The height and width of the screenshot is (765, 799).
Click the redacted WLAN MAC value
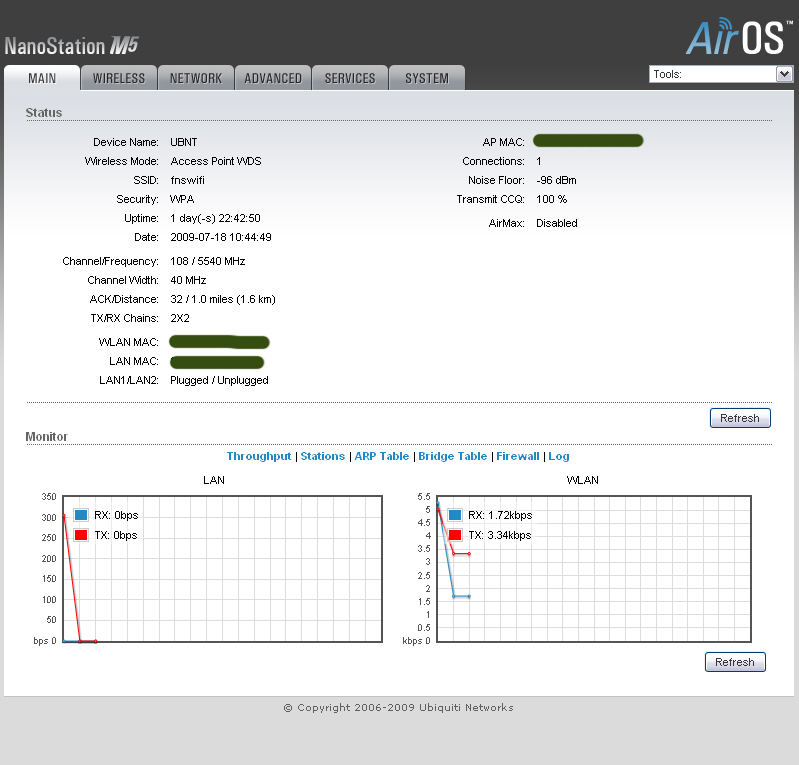tap(219, 342)
